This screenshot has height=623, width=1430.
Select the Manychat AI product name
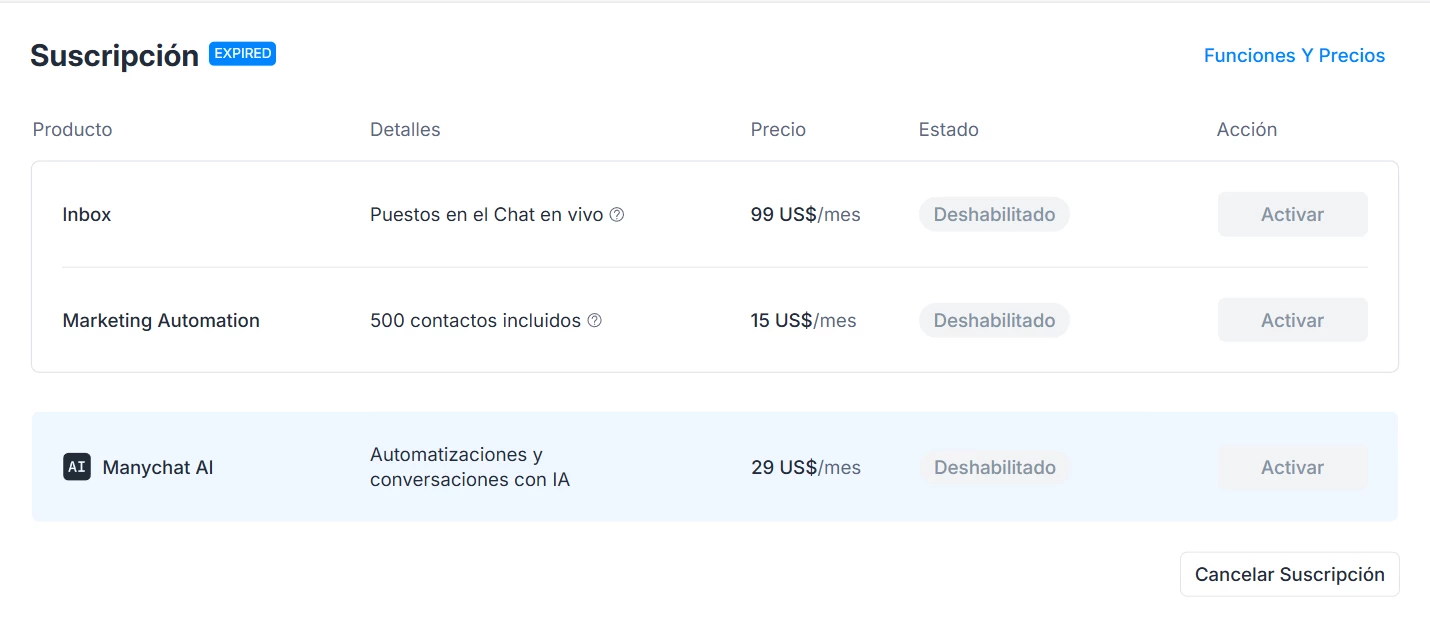[158, 467]
